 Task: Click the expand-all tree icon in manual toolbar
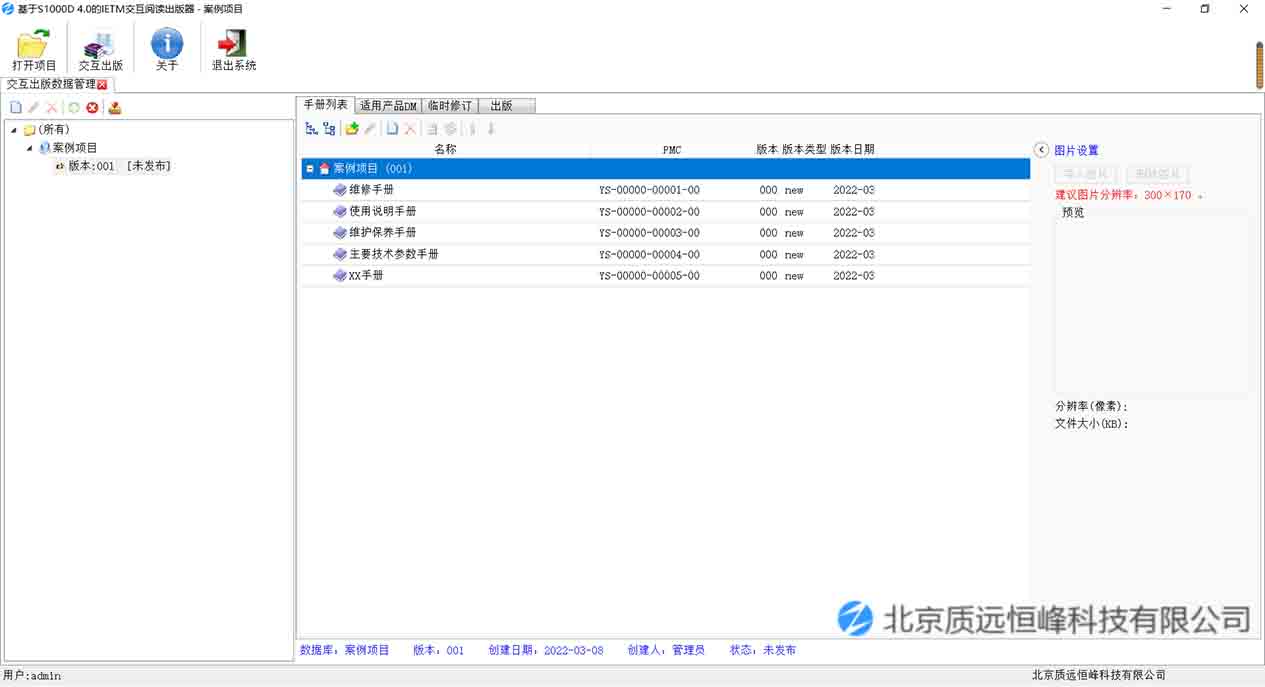click(x=311, y=129)
